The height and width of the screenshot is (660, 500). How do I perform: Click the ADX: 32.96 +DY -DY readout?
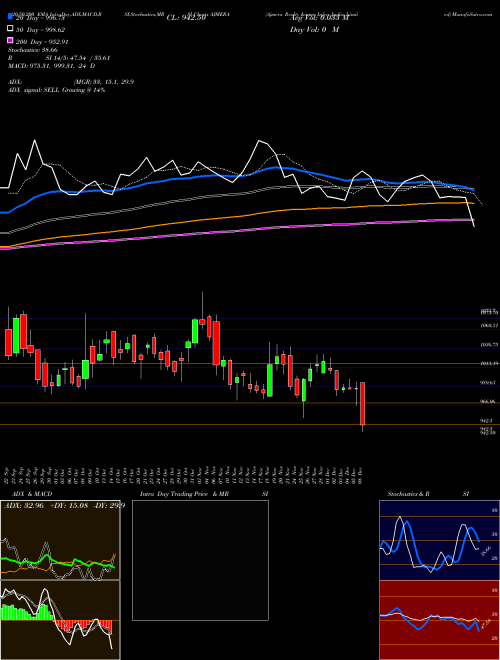click(65, 506)
